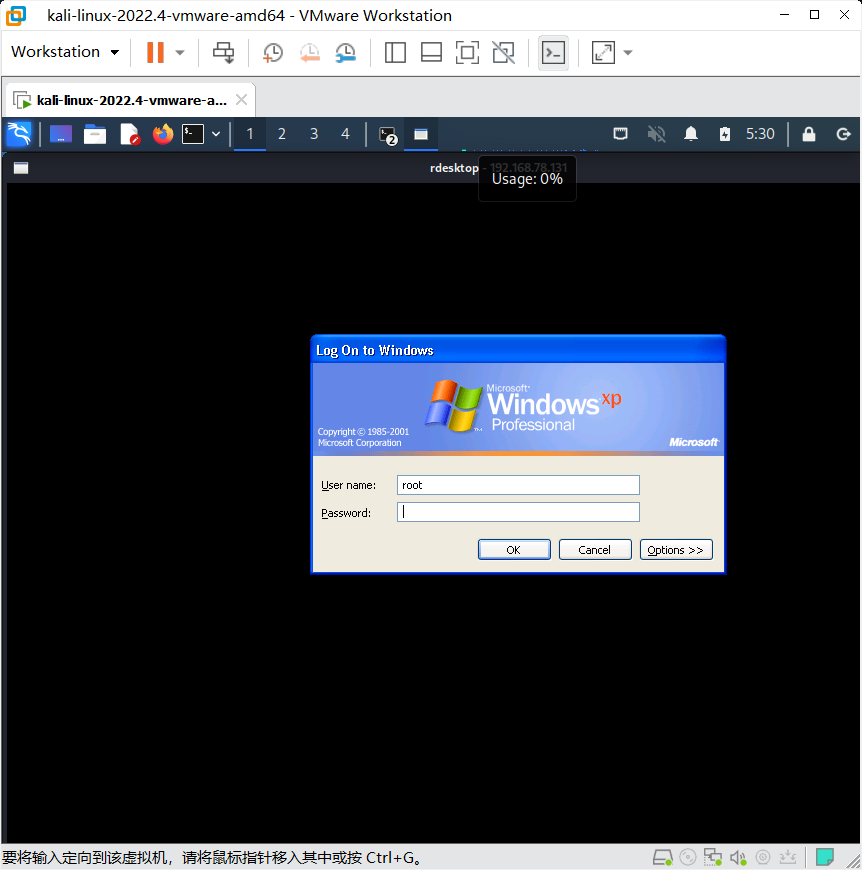Image resolution: width=862 pixels, height=870 pixels.
Task: Open the VMware message log icon
Action: click(x=825, y=858)
